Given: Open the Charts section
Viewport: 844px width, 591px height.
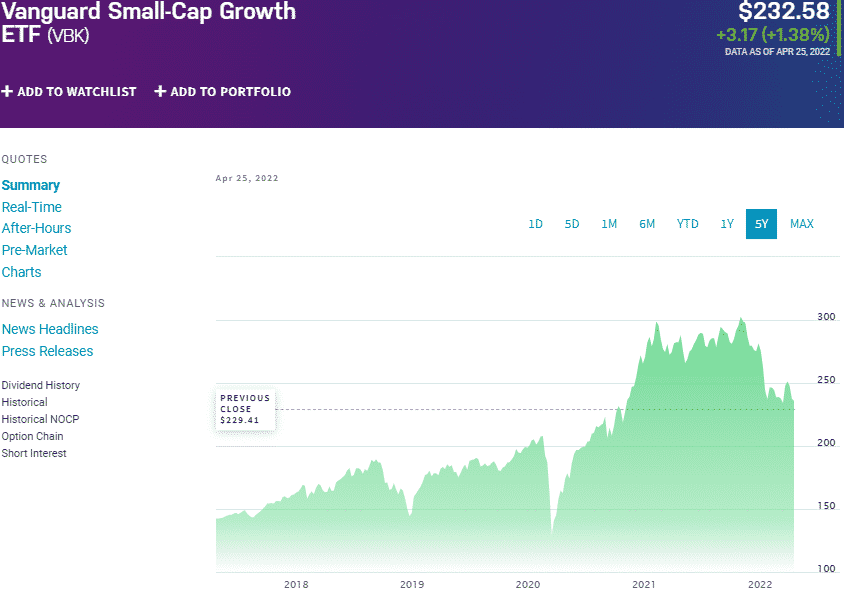Looking at the screenshot, I should pyautogui.click(x=21, y=272).
